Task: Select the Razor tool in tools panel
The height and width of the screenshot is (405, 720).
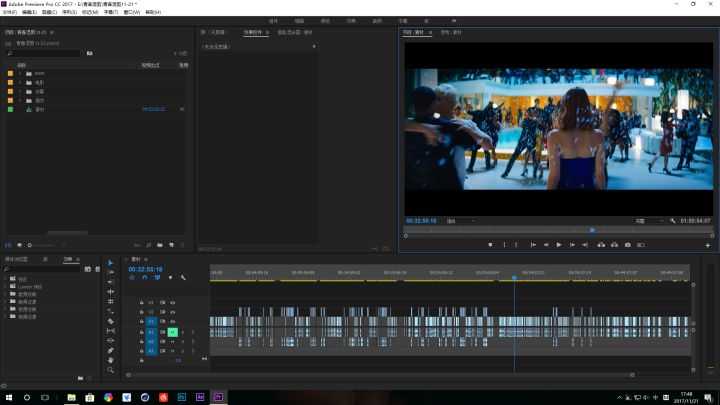Action: [x=111, y=321]
